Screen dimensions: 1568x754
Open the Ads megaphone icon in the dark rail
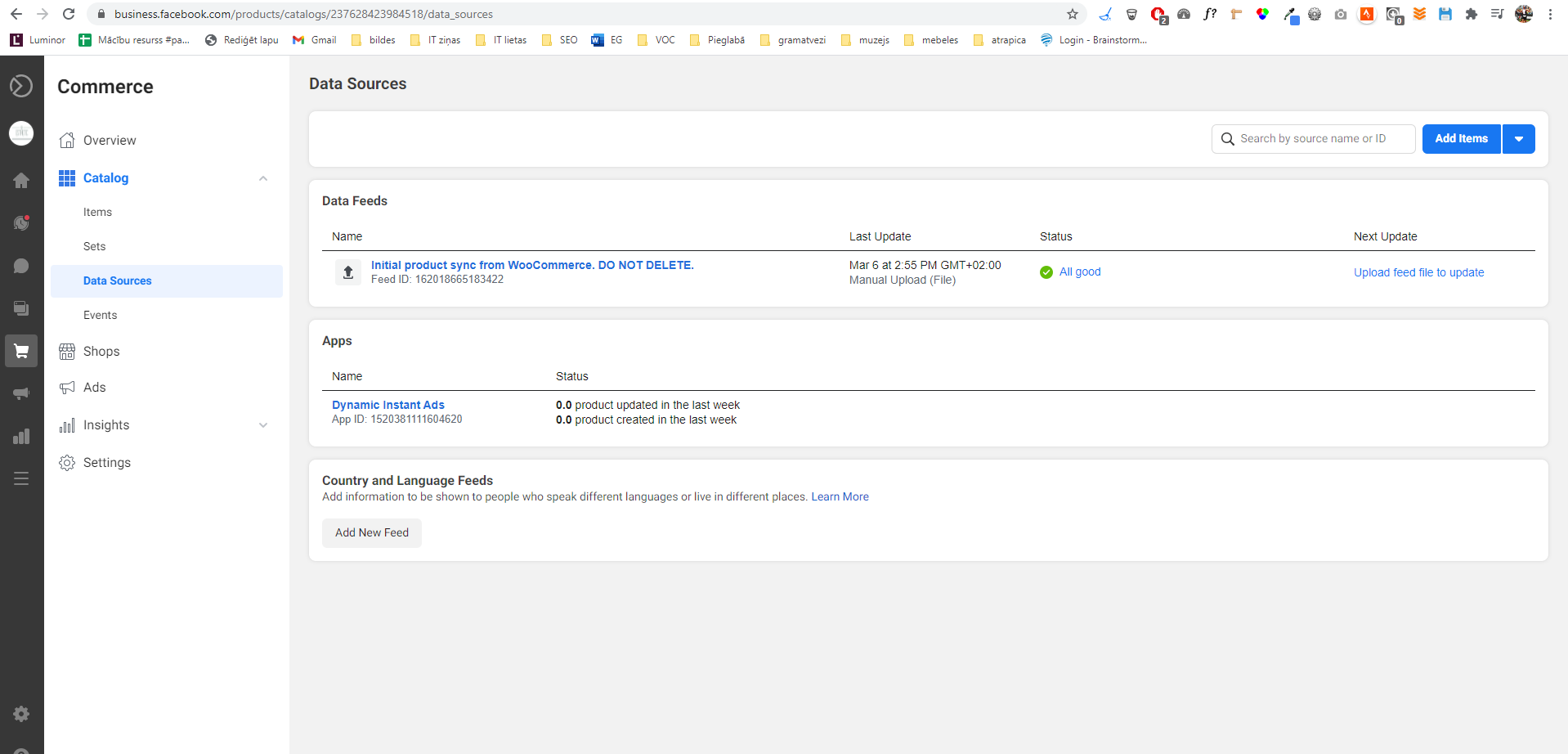pyautogui.click(x=21, y=393)
